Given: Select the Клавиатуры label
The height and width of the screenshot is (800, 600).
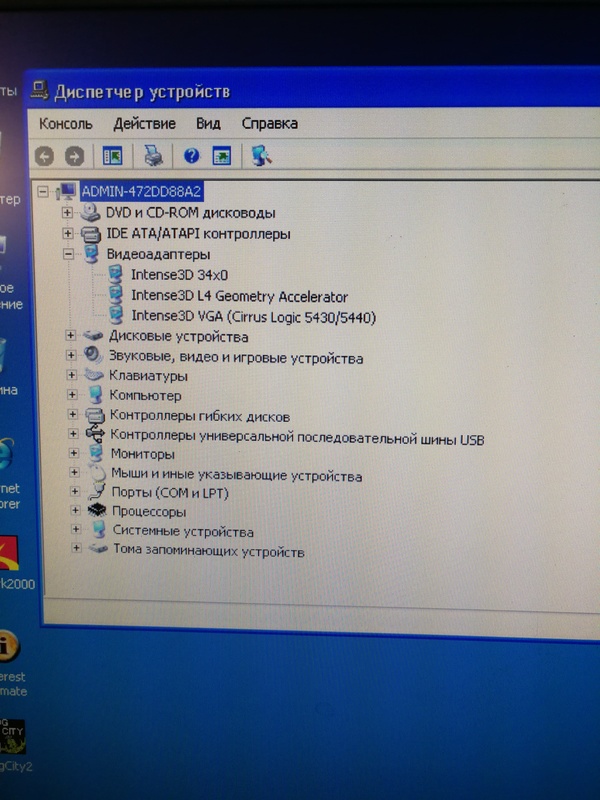Looking at the screenshot, I should tap(148, 376).
